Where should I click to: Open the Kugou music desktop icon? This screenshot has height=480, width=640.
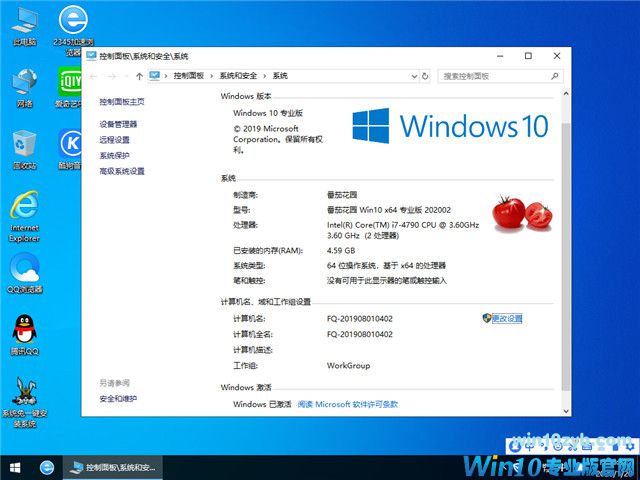pyautogui.click(x=69, y=149)
